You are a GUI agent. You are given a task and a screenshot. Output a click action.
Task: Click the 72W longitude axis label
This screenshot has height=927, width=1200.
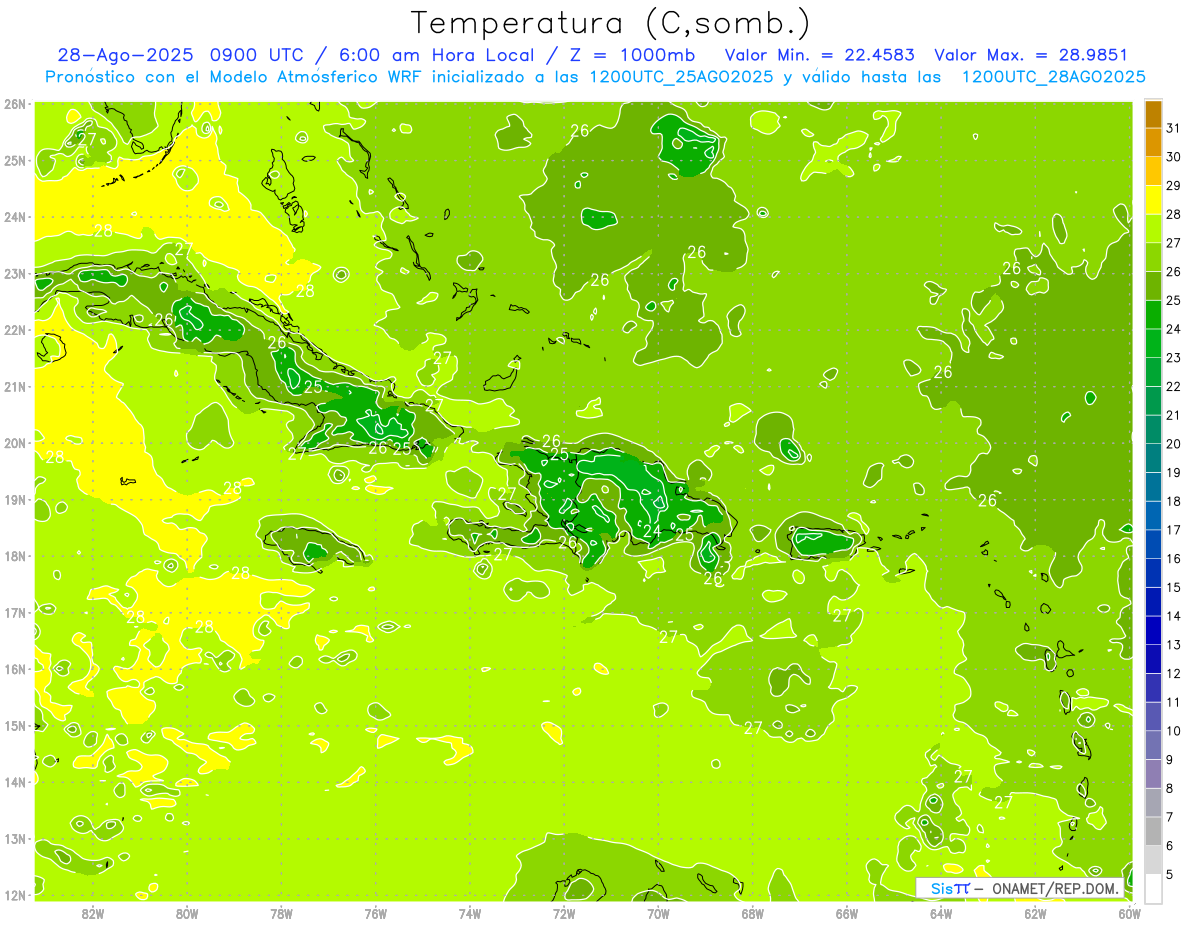pyautogui.click(x=564, y=913)
